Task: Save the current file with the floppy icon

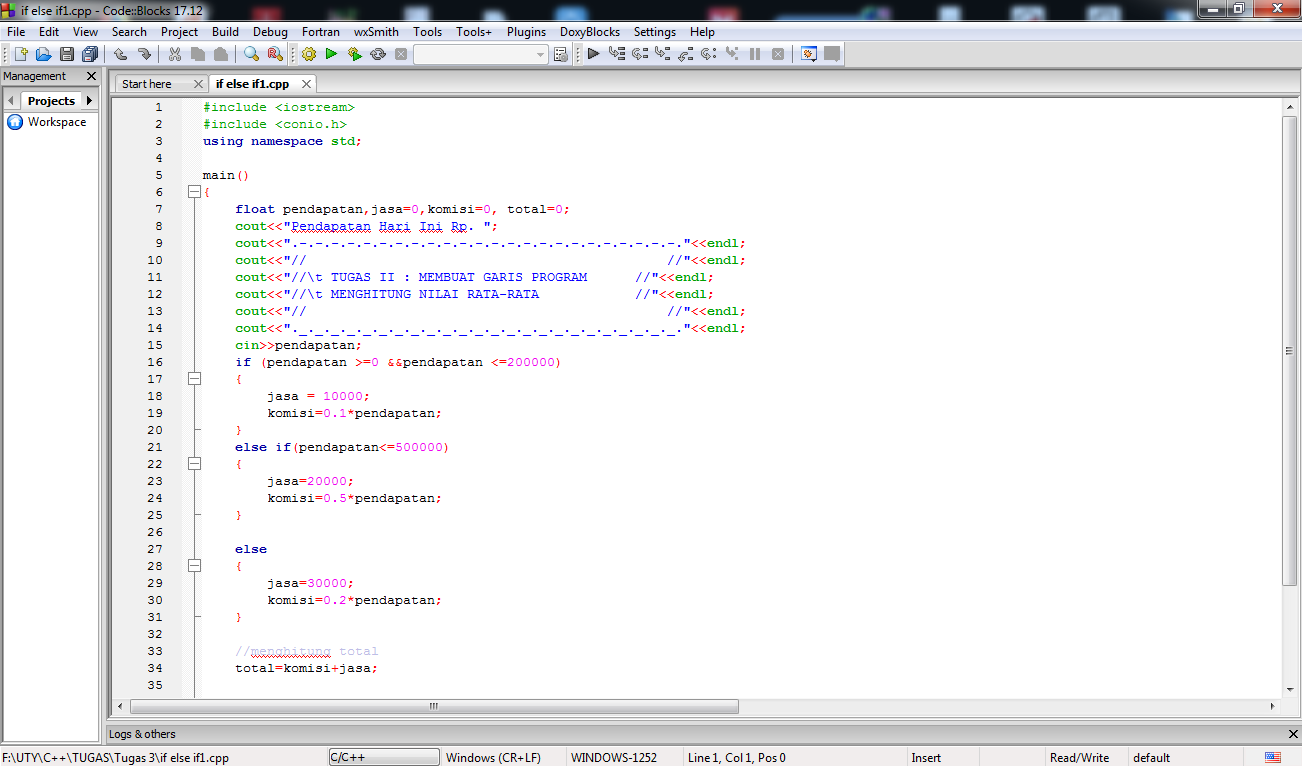Action: coord(67,54)
